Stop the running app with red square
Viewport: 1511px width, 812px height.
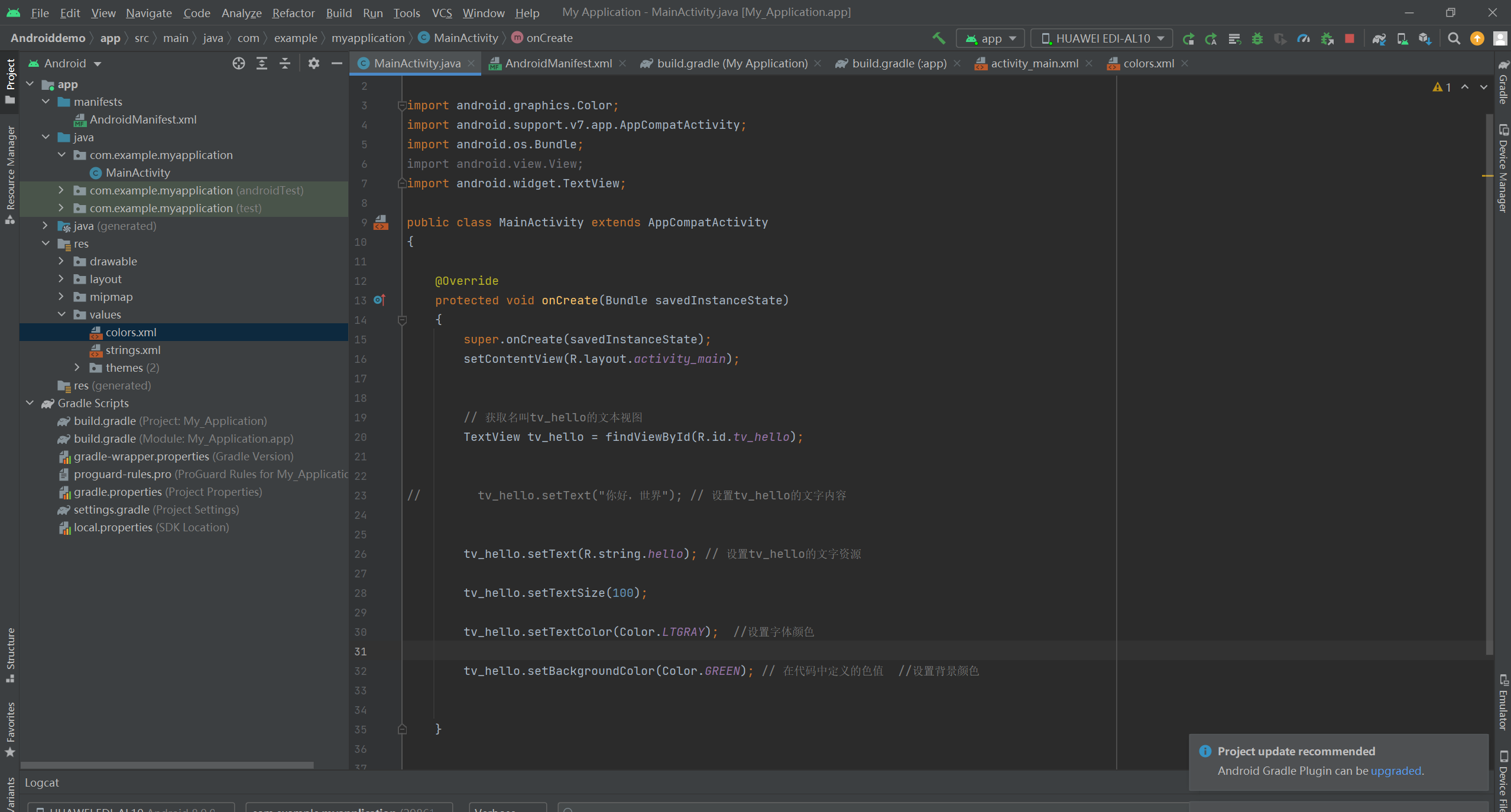coord(1350,38)
